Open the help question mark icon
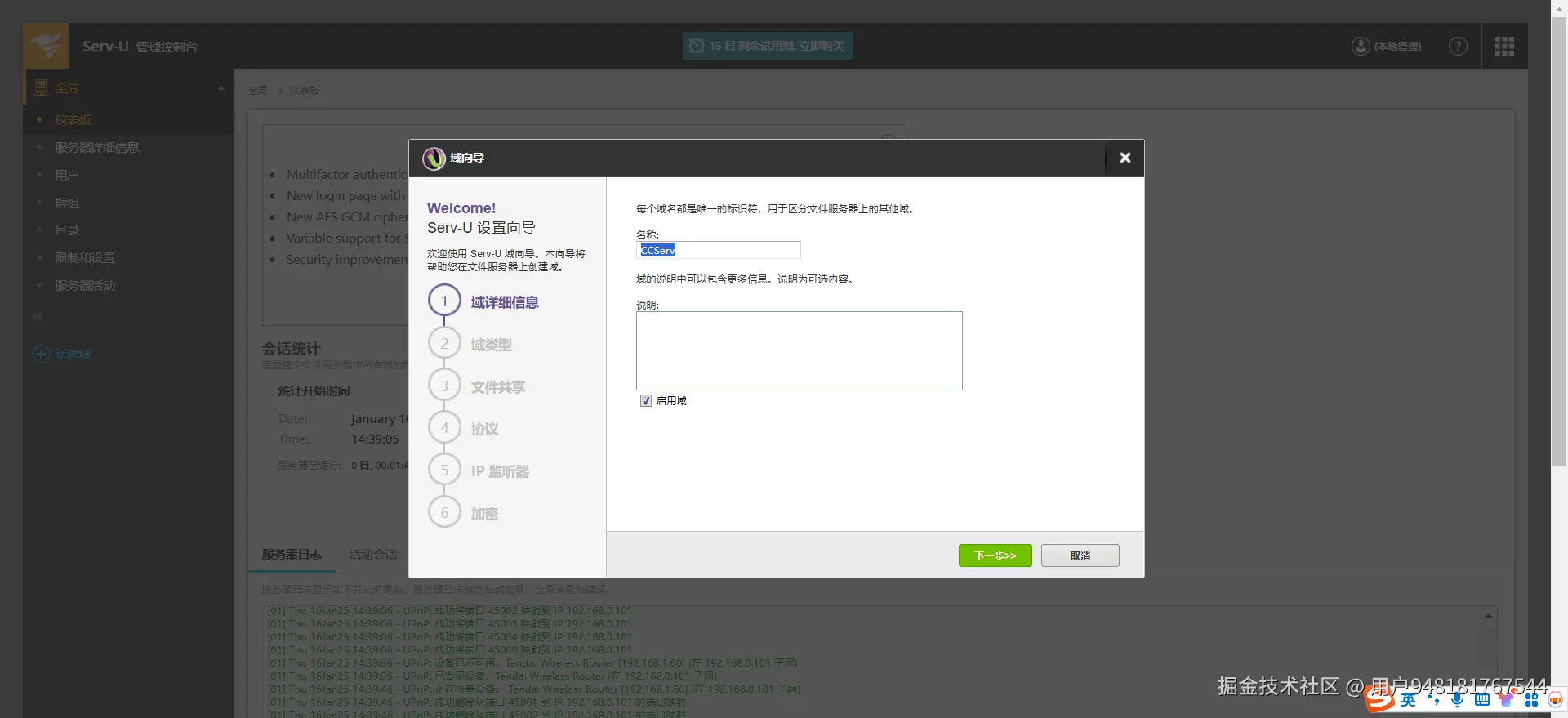Screen dimensions: 1568x718 (1458, 47)
